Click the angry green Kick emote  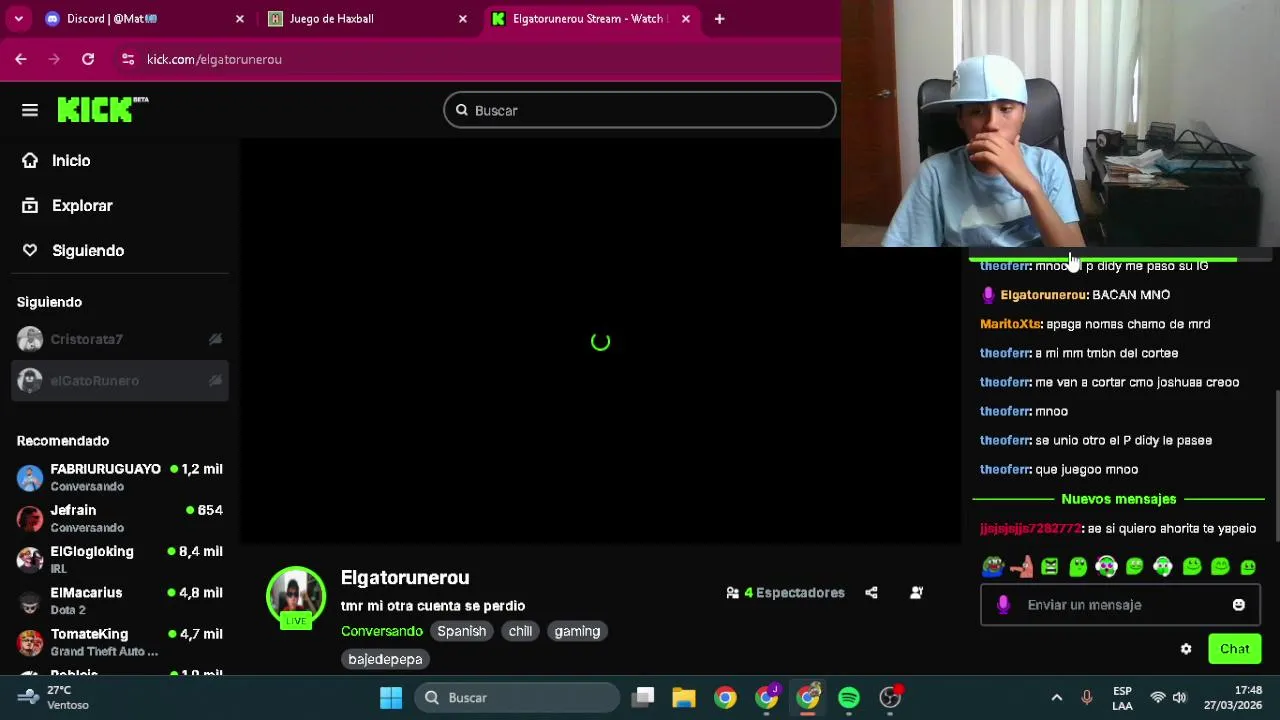[x=1049, y=567]
